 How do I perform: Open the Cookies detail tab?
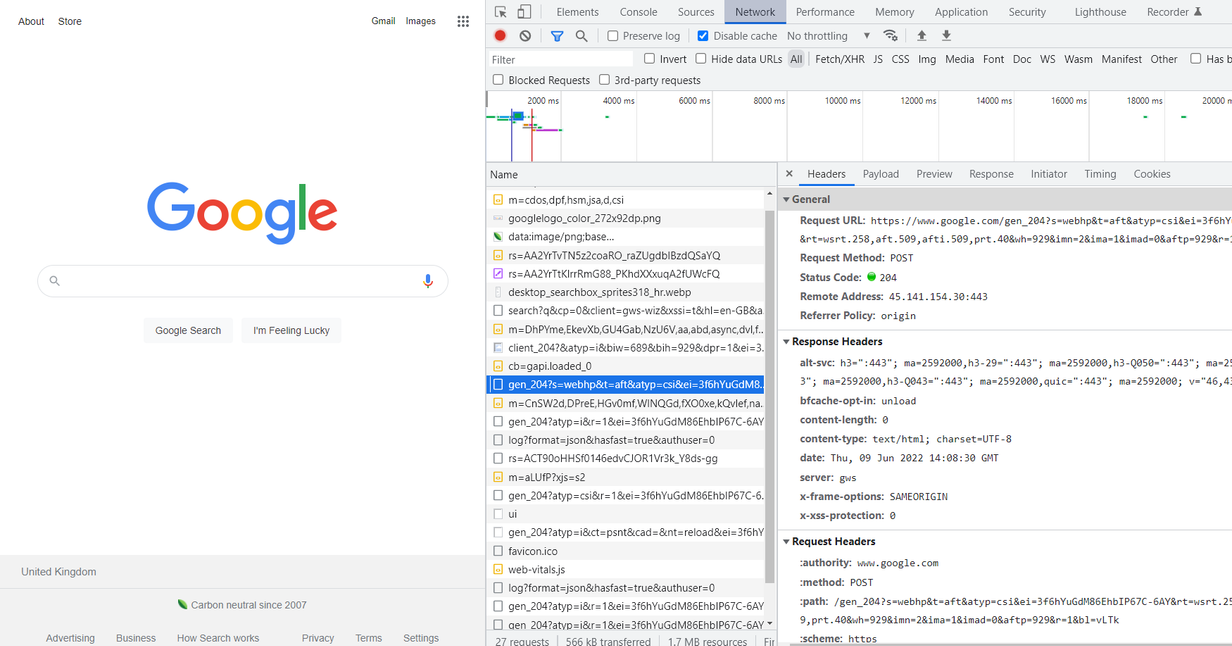click(1152, 174)
